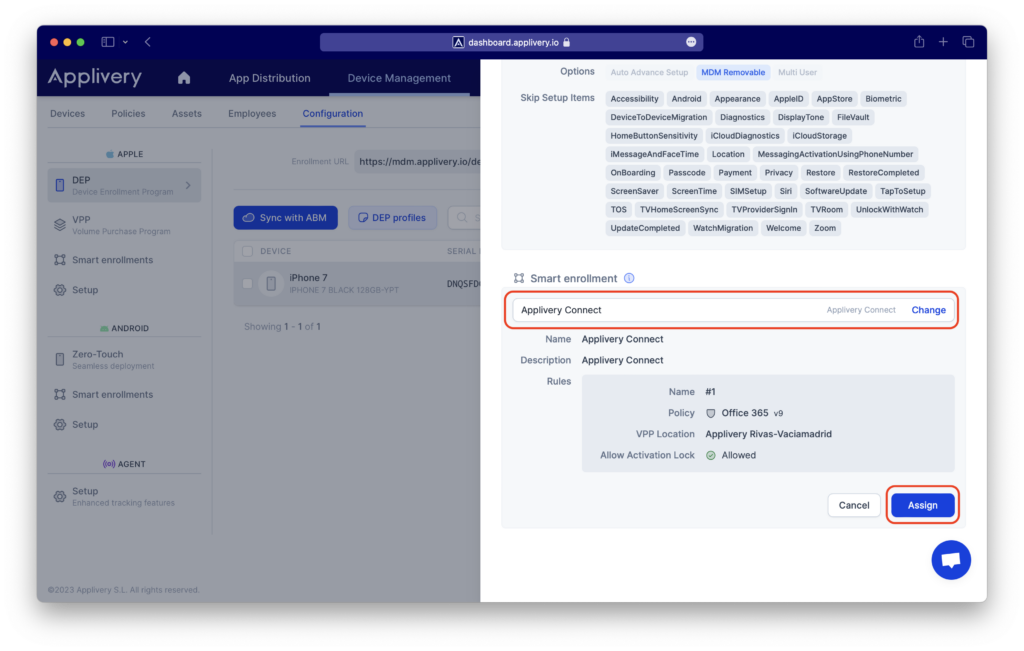This screenshot has height=651, width=1024.
Task: Toggle iCloudStorage skip item
Action: pos(819,136)
